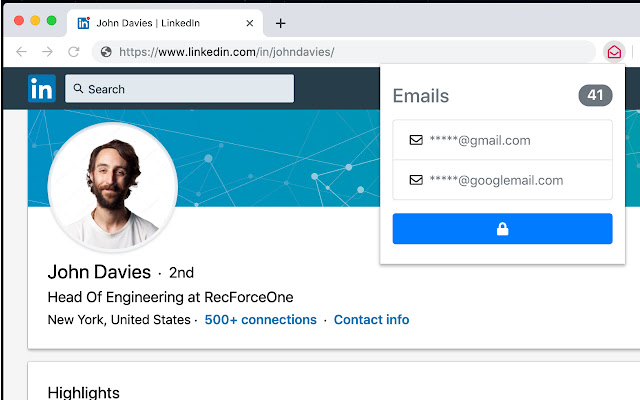Click the Highlights section heading
This screenshot has height=400, width=640.
coord(84,392)
